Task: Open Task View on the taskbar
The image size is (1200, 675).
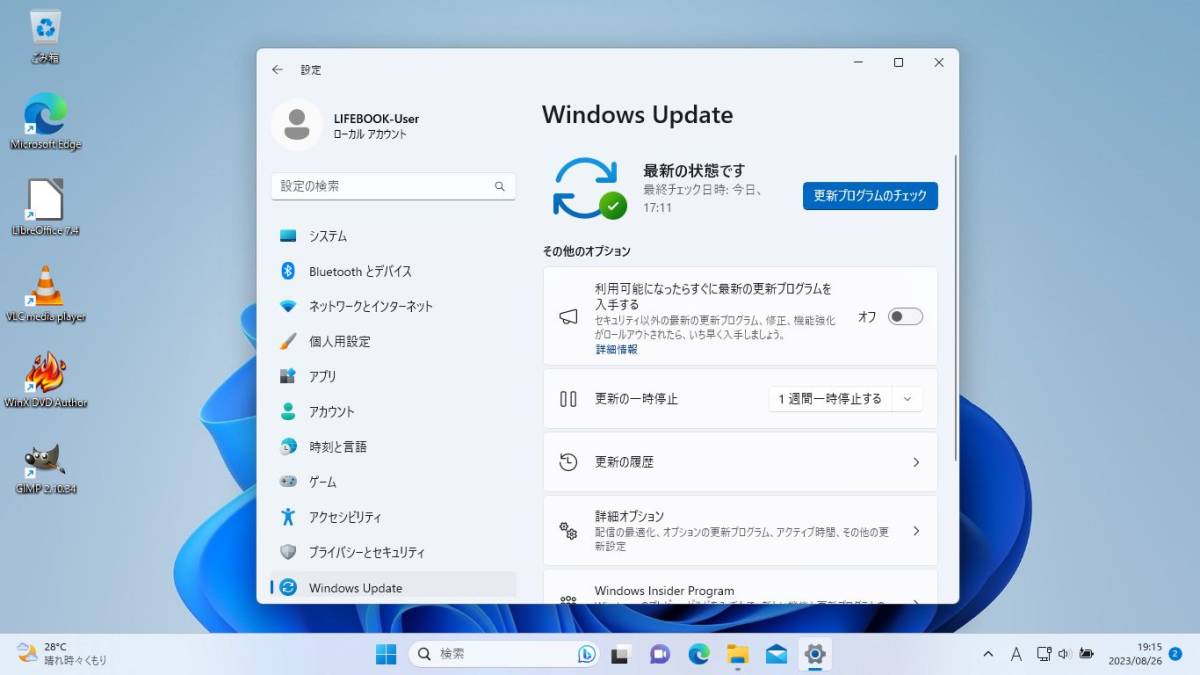Action: (x=620, y=654)
